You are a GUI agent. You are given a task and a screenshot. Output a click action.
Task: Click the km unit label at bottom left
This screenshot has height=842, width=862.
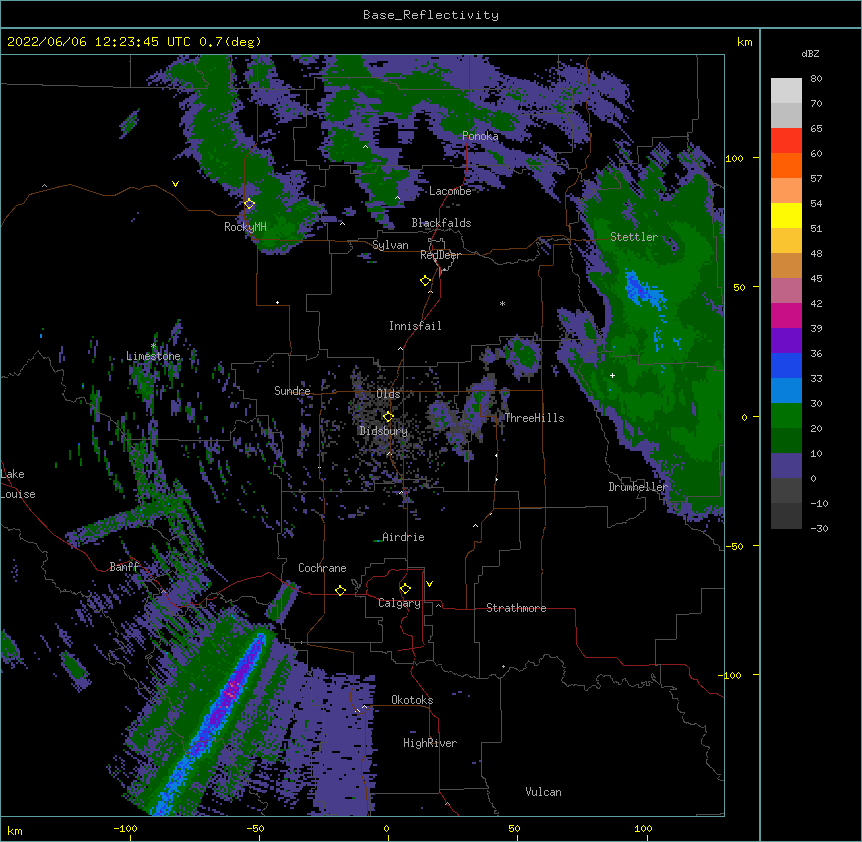point(15,831)
